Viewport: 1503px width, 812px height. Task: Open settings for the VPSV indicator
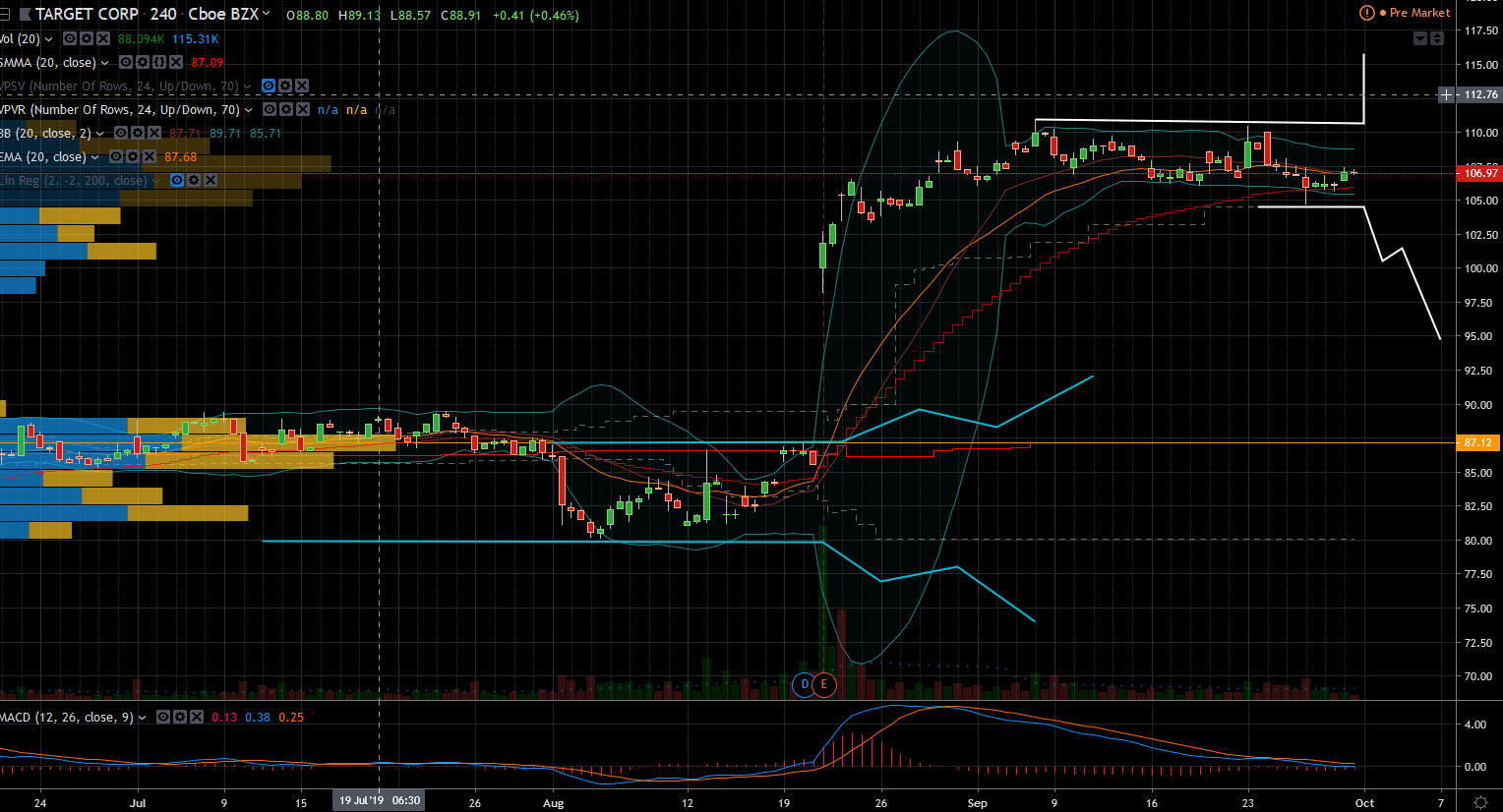tap(284, 87)
